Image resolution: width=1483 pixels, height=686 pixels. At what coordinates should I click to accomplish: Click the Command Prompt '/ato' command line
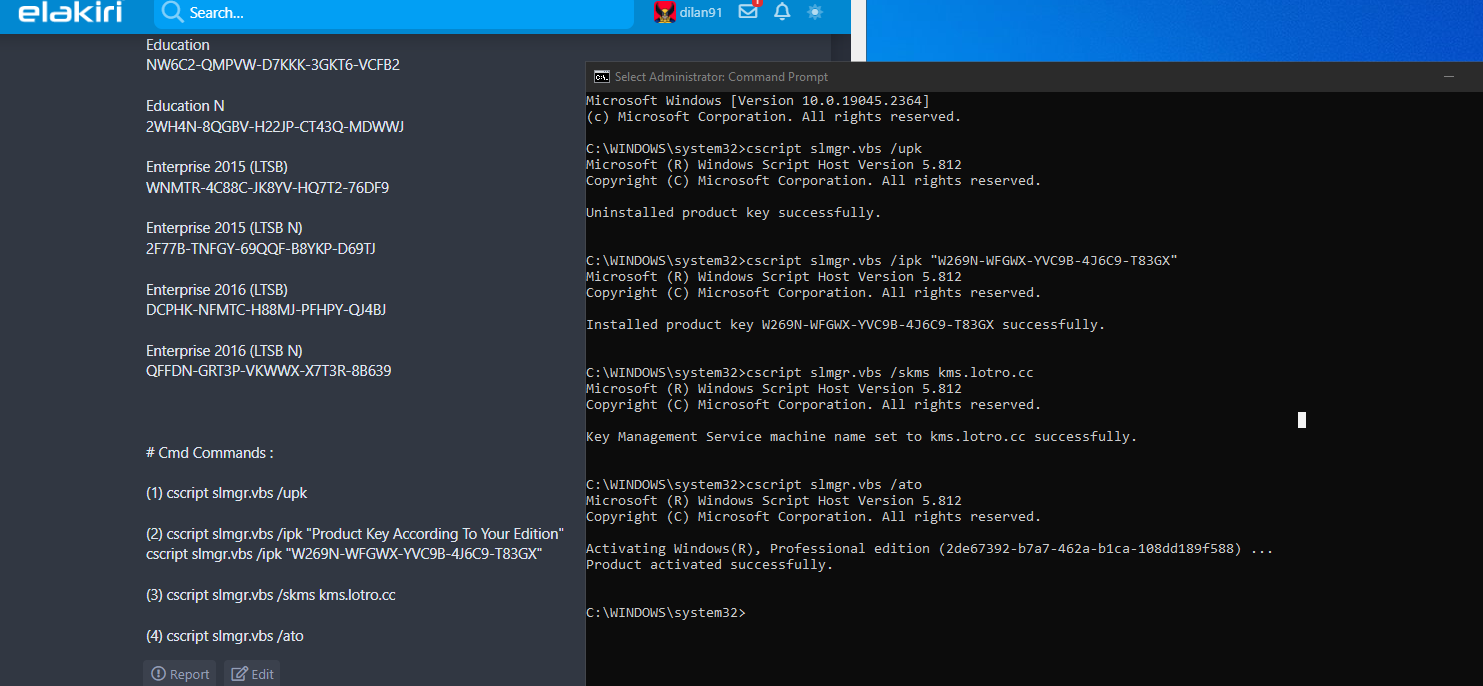(754, 485)
